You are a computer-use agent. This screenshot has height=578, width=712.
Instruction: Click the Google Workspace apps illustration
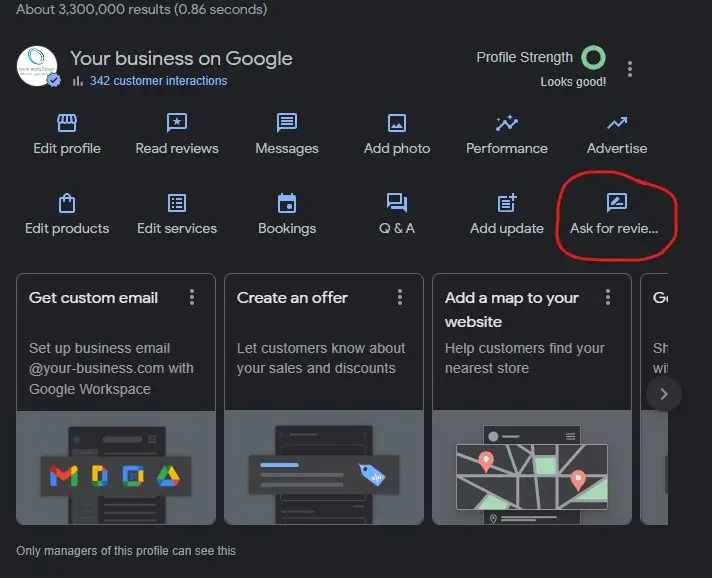[116, 468]
